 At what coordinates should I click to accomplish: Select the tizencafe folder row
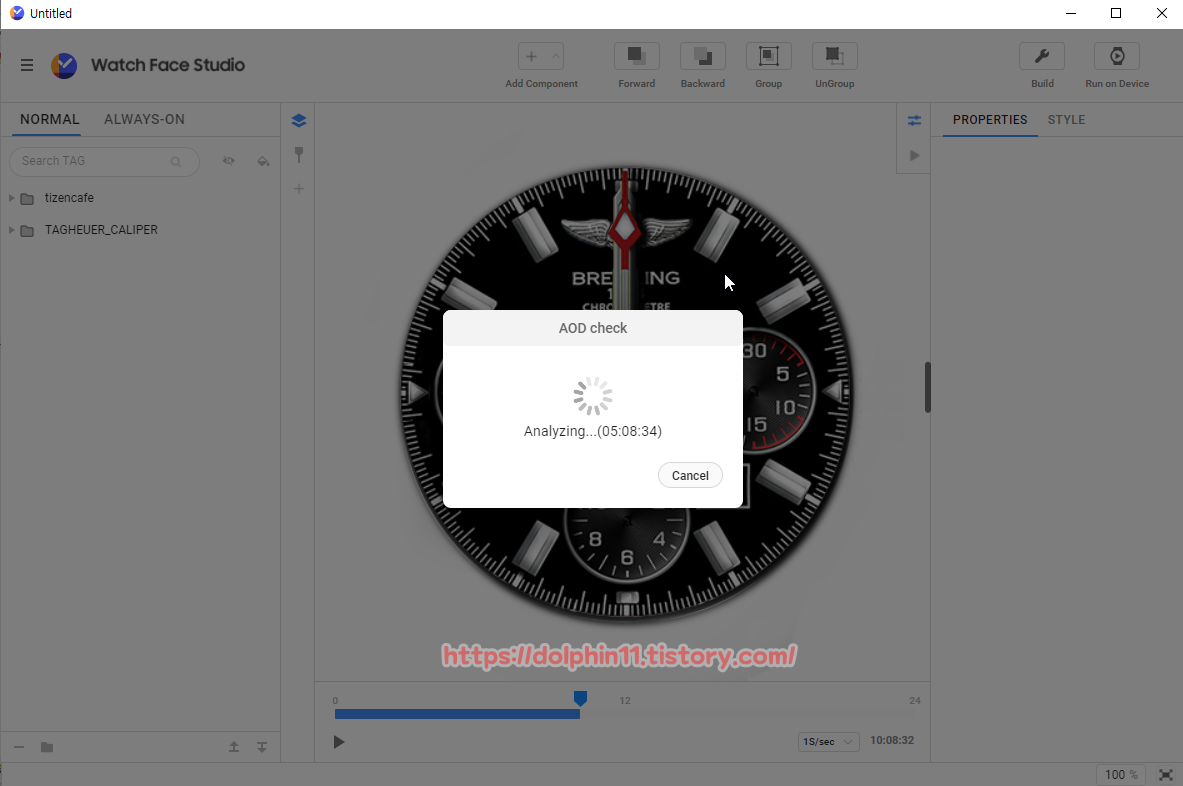[x=140, y=198]
